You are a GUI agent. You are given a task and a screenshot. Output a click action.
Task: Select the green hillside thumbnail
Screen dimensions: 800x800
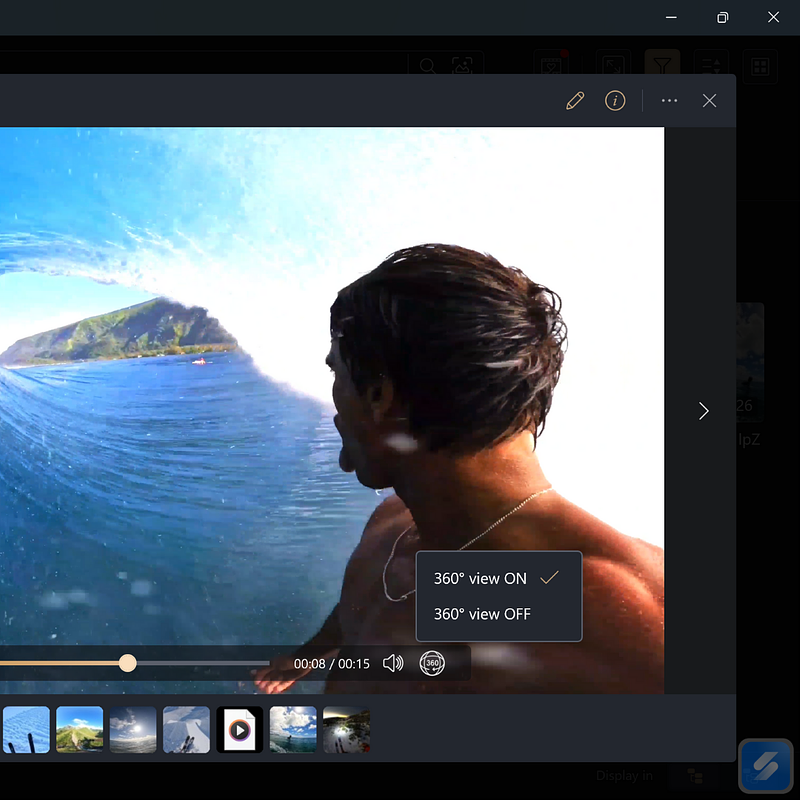click(80, 730)
